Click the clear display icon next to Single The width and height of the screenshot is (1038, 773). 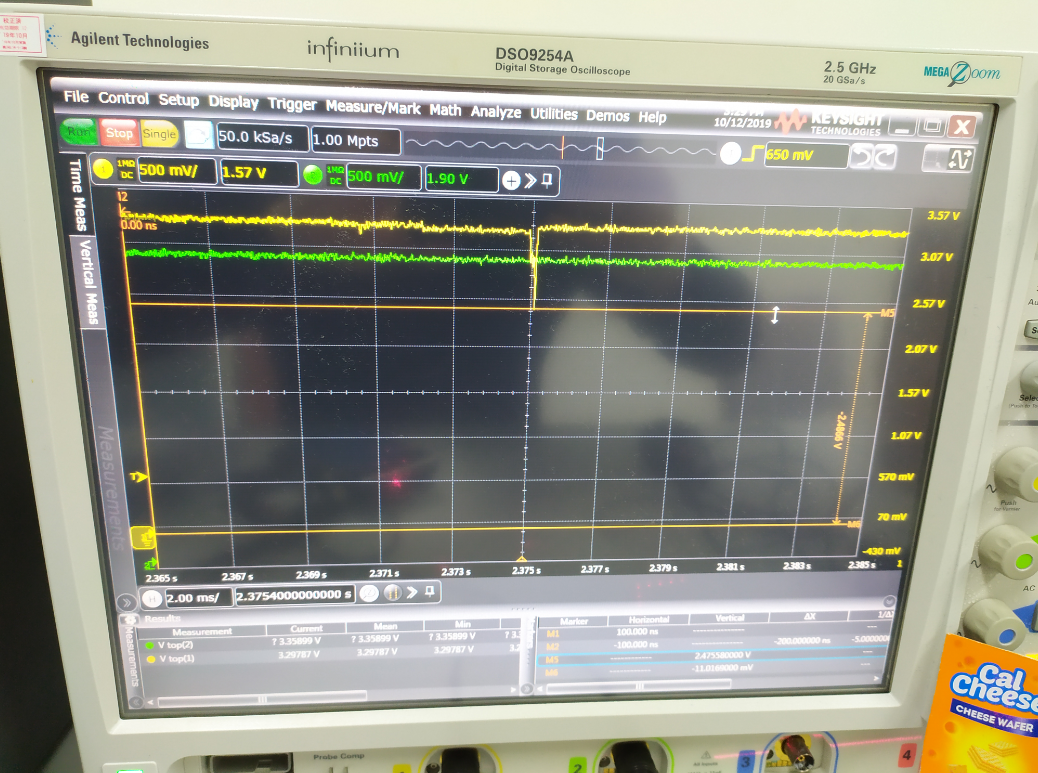tap(198, 136)
